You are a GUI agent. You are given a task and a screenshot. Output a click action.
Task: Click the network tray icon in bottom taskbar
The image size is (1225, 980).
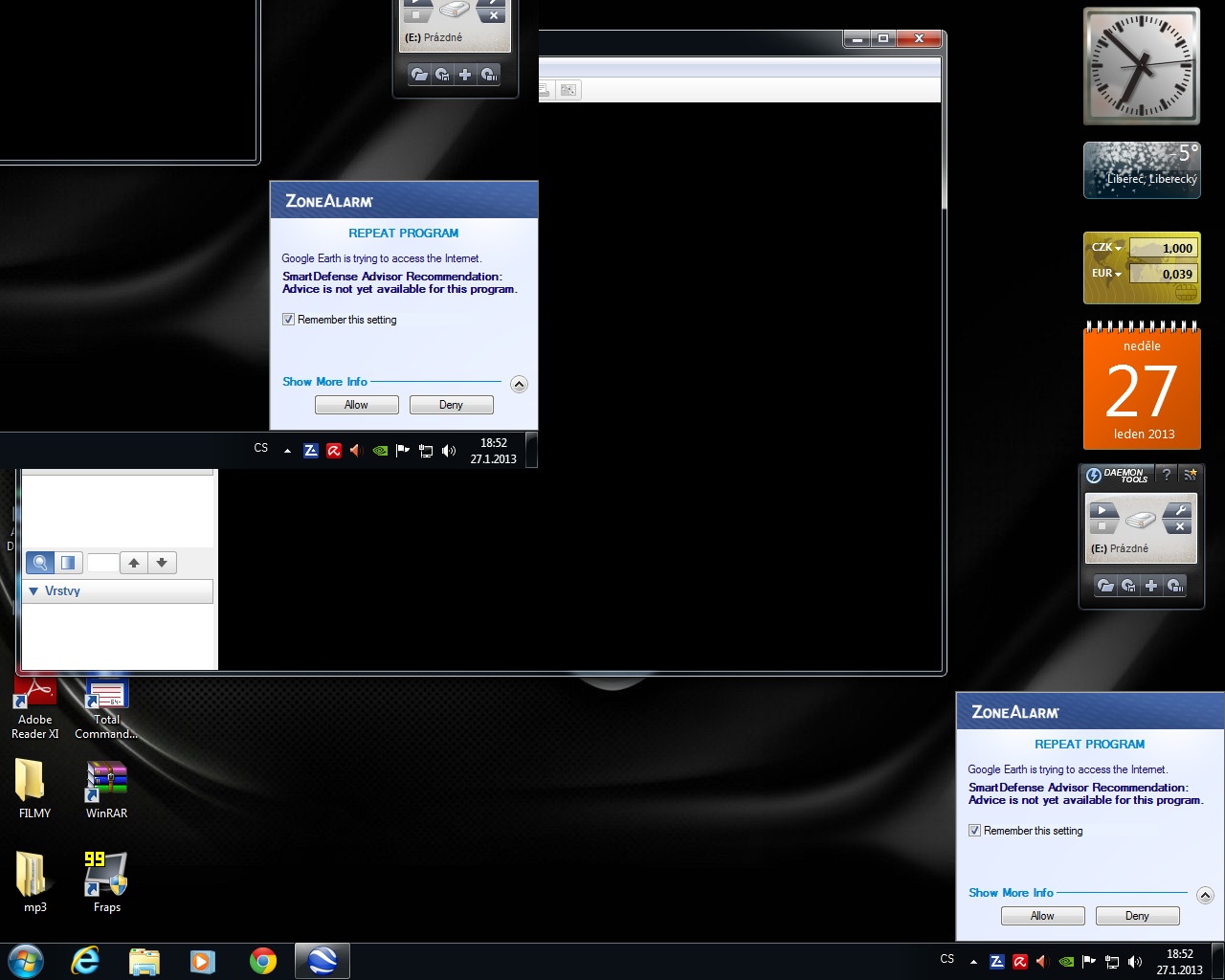click(x=1112, y=962)
